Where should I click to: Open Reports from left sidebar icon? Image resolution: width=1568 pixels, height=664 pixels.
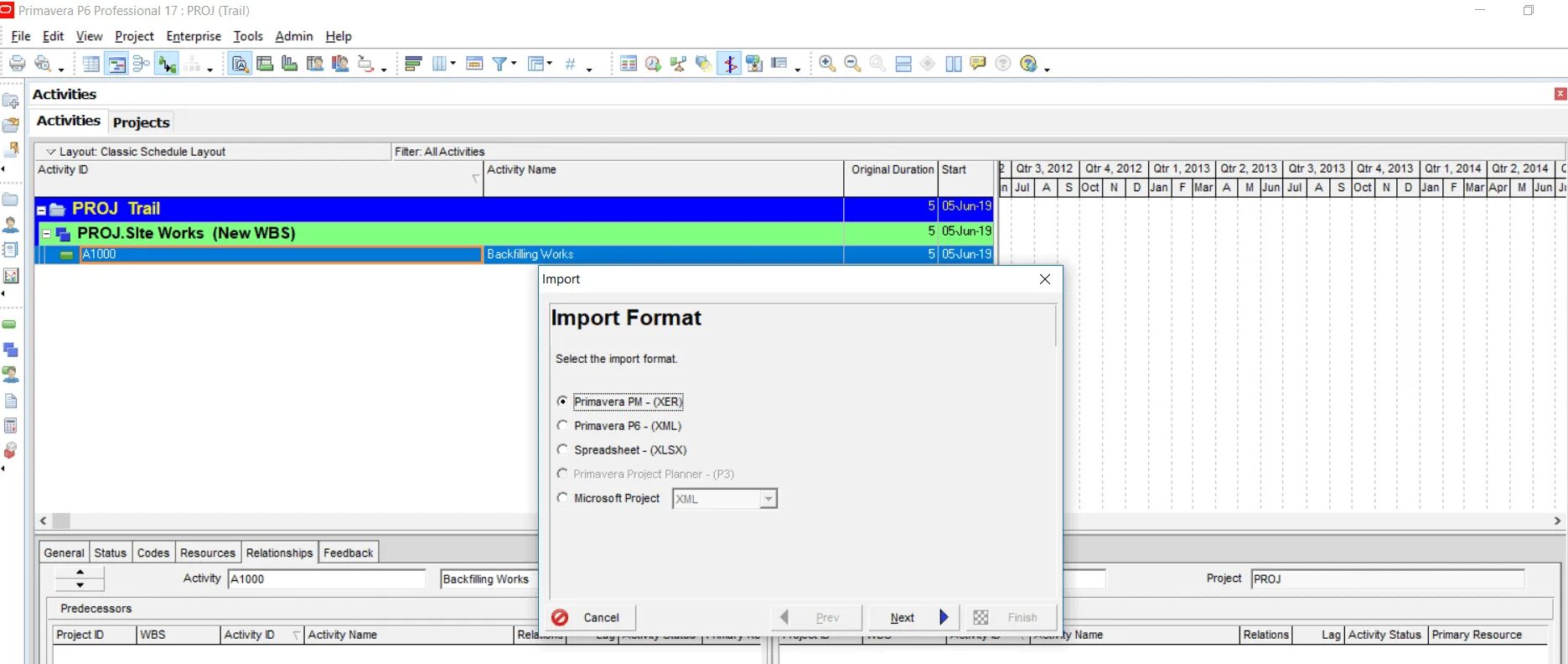(11, 250)
